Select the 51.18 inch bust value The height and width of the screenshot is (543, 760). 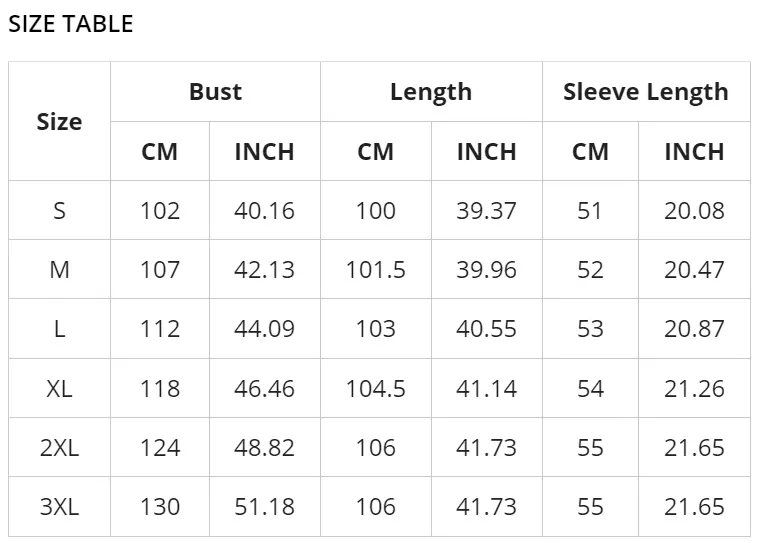[x=264, y=506]
